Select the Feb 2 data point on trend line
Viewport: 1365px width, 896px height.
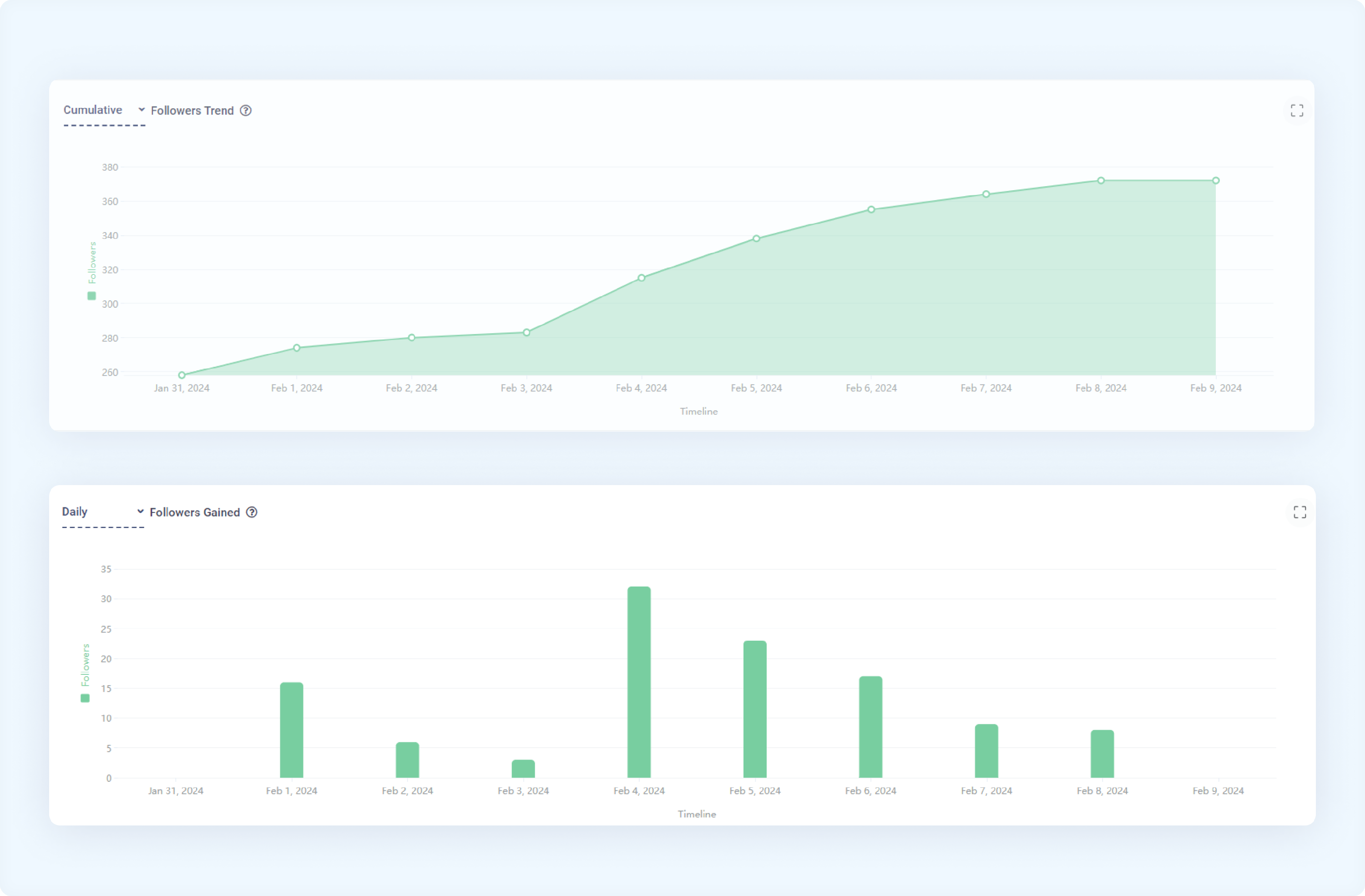click(x=412, y=337)
